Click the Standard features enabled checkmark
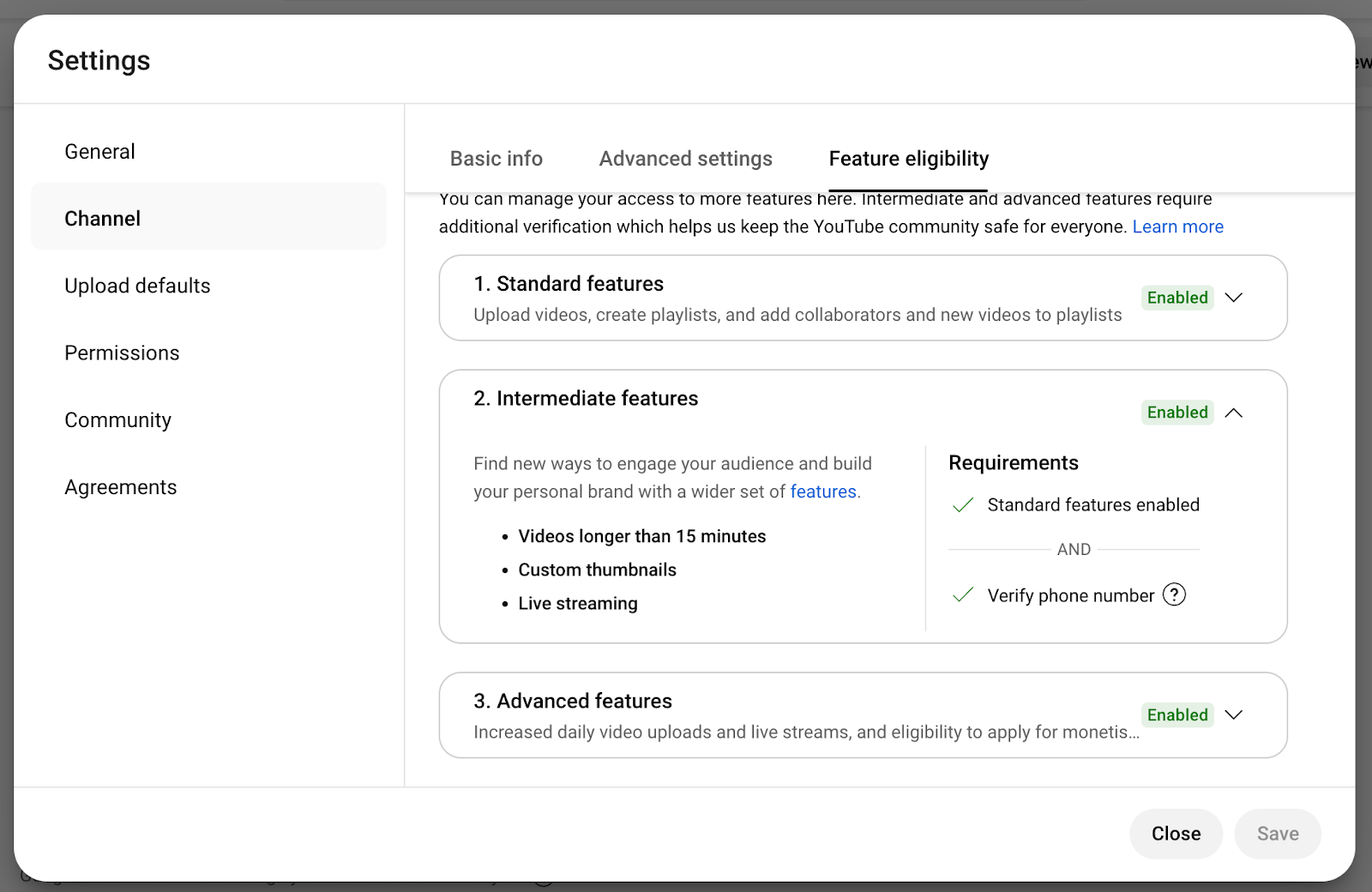 click(x=963, y=505)
